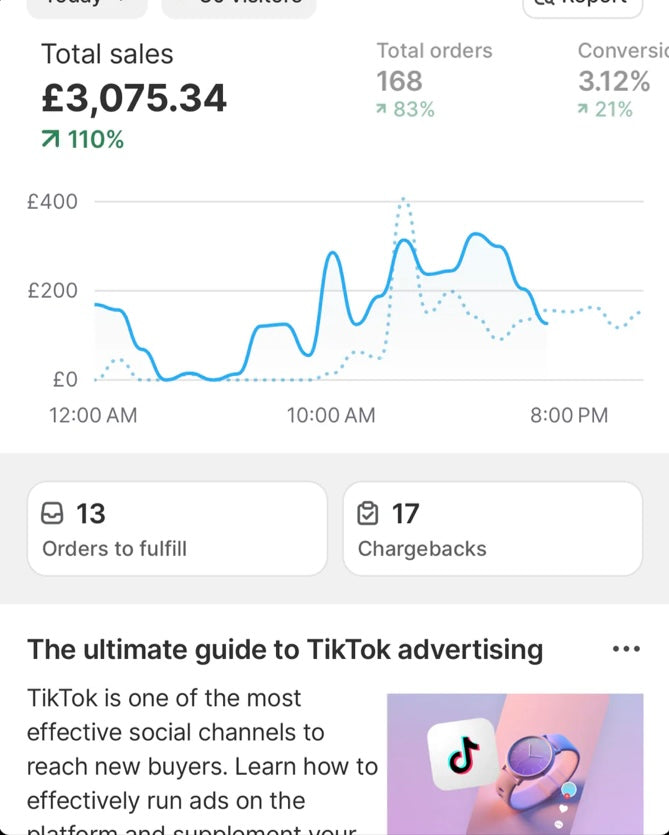Image resolution: width=669 pixels, height=835 pixels.
Task: Click the 10:00 AM label on the chart axis
Action: pos(331,415)
